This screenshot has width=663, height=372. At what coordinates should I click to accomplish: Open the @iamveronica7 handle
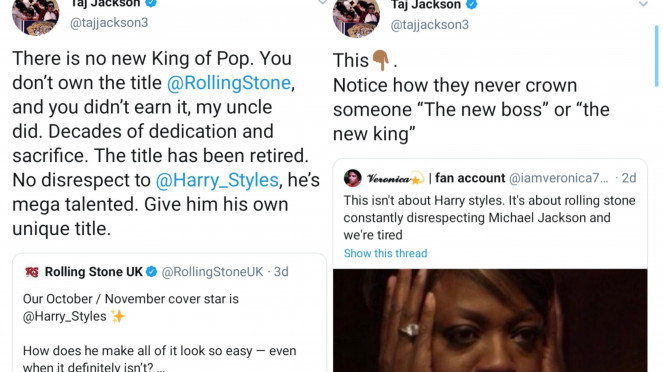[x=559, y=178]
